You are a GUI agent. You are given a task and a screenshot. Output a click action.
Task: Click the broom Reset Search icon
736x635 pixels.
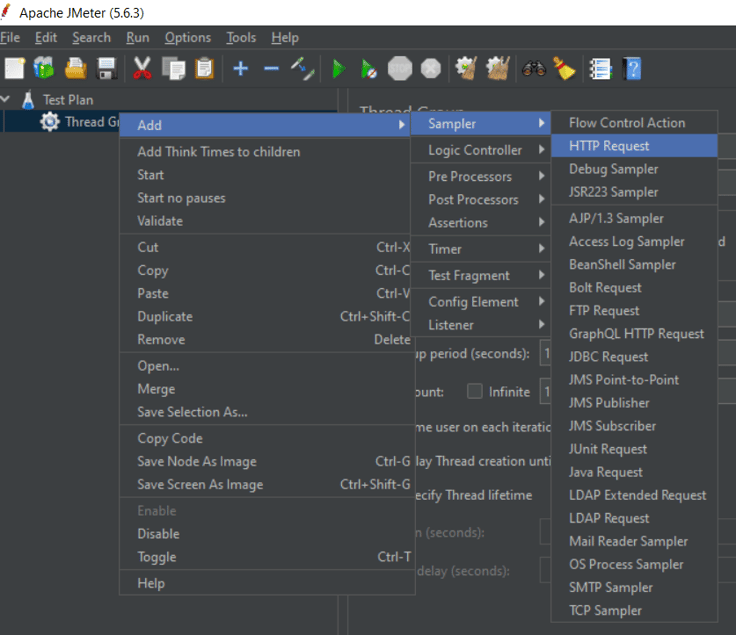(x=564, y=69)
